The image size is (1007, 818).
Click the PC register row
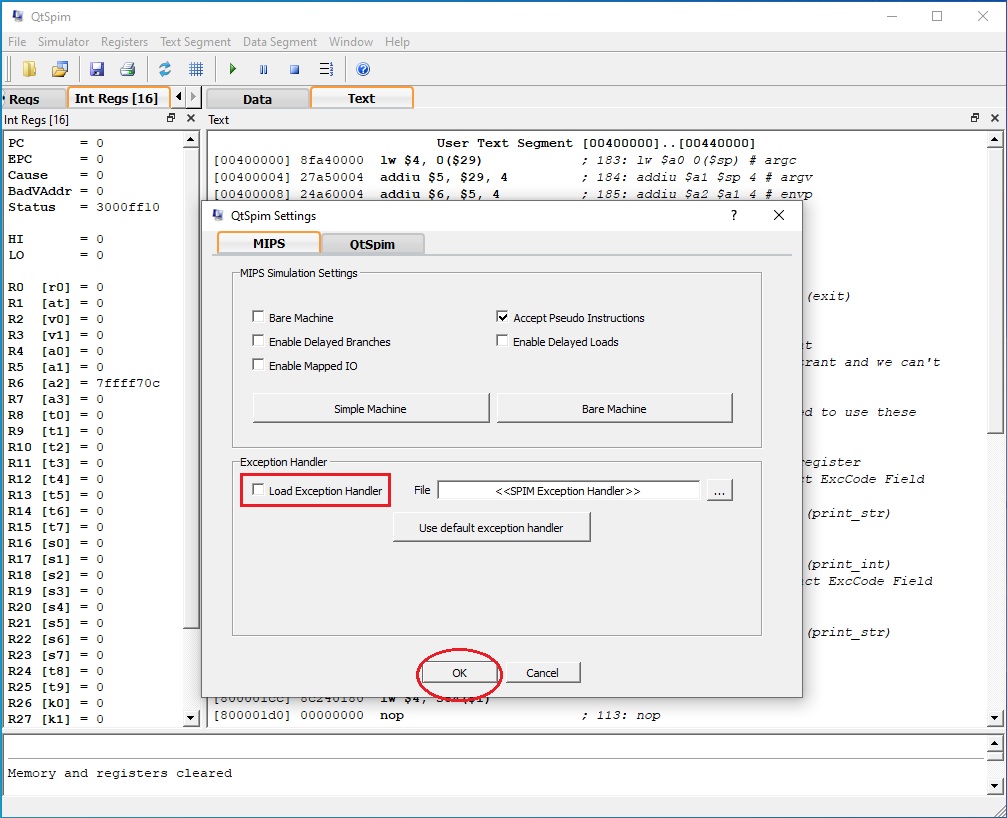tap(55, 143)
